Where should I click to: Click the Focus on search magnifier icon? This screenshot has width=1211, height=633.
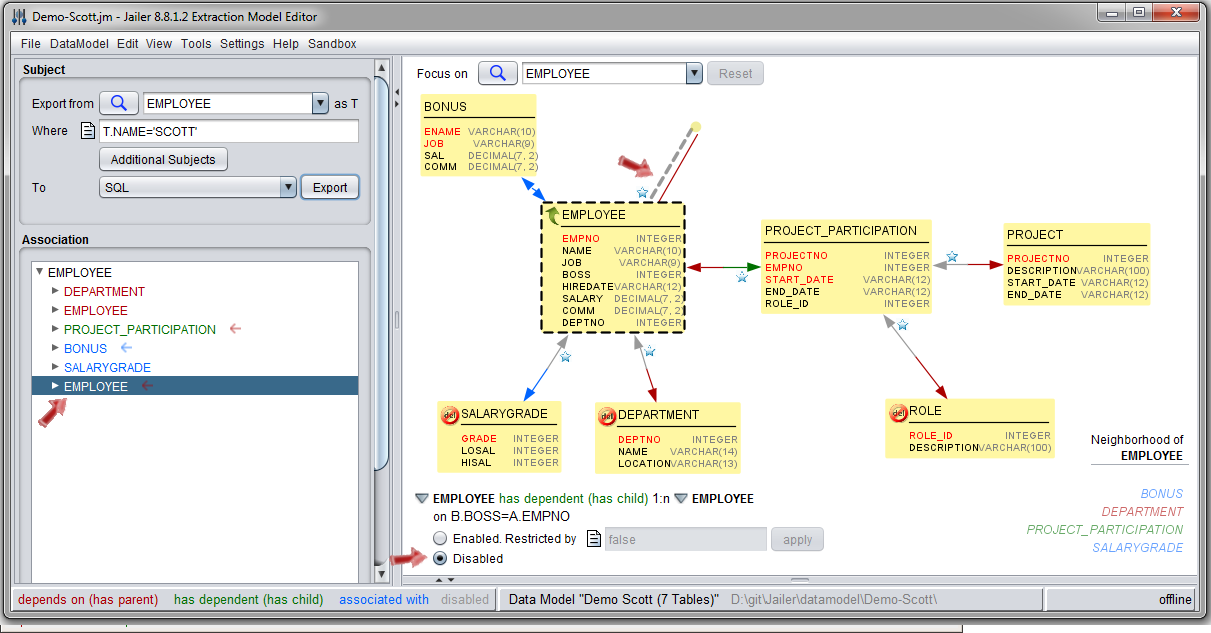coord(497,73)
